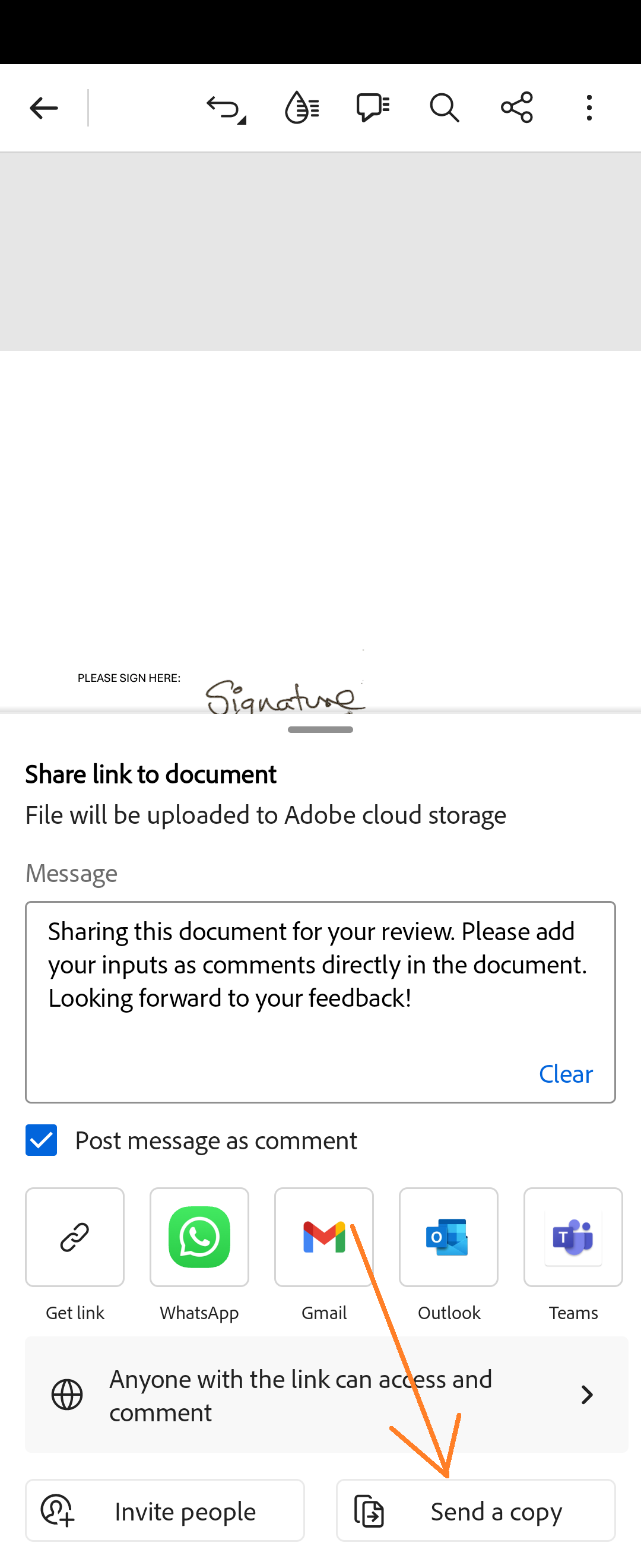
Task: Tap the access settings chevron arrow
Action: pyautogui.click(x=587, y=1395)
